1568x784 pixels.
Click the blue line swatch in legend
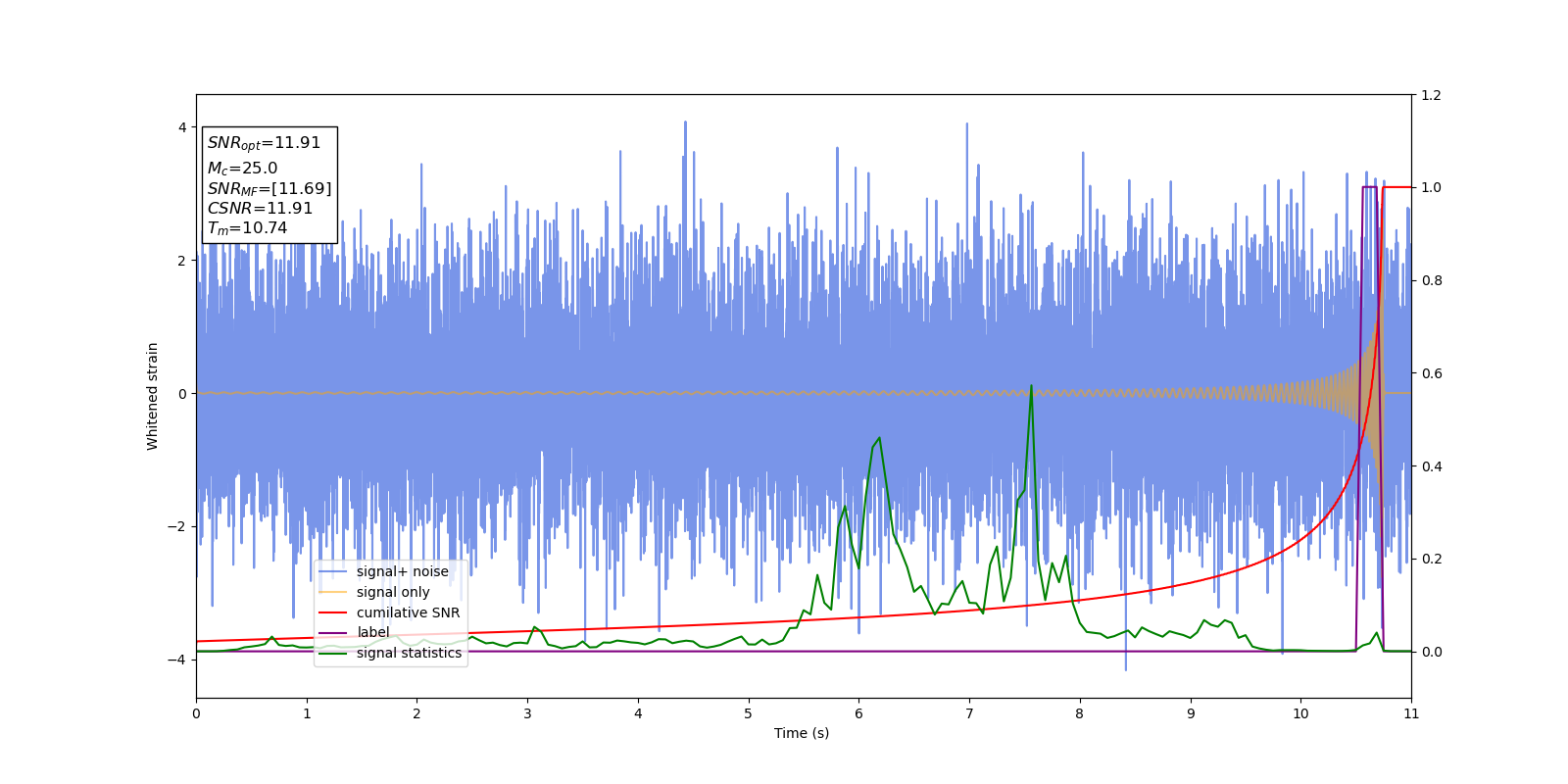click(333, 572)
